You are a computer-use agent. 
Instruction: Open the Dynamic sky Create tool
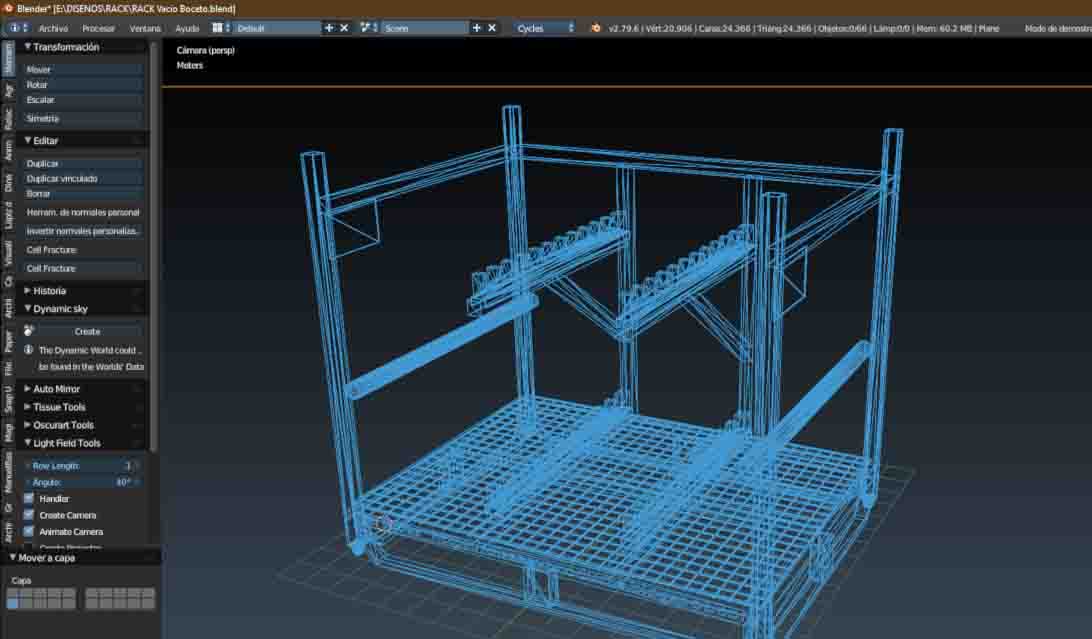point(86,330)
